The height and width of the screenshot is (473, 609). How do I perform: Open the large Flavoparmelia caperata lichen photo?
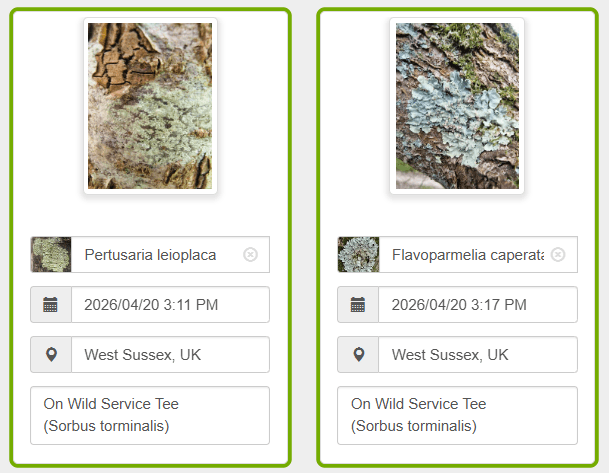tap(457, 106)
